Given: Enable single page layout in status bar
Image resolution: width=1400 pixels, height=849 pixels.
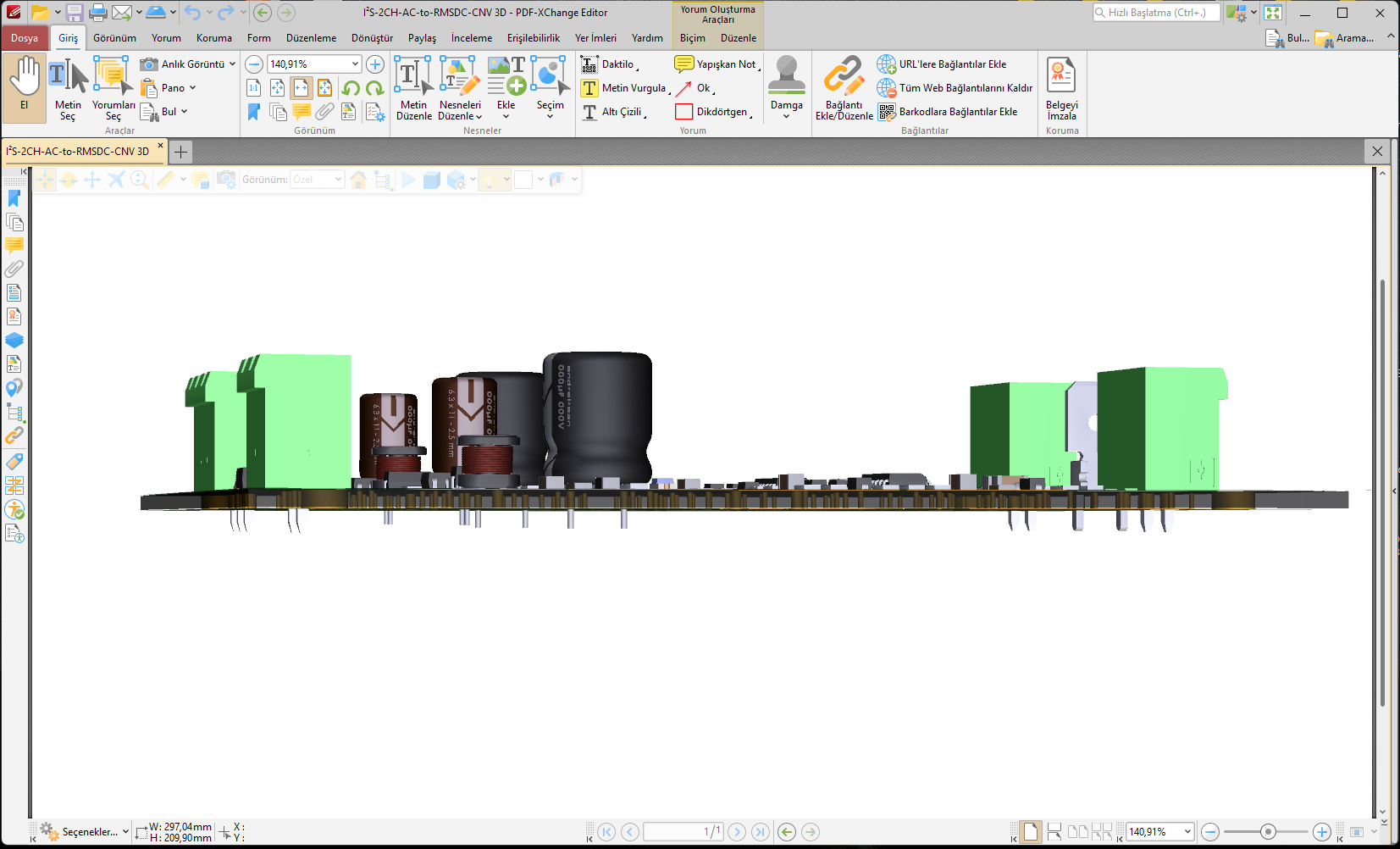Looking at the screenshot, I should (1030, 832).
